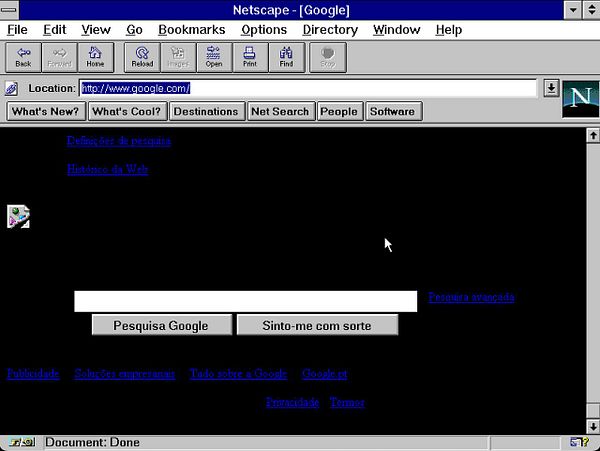This screenshot has width=600, height=451.
Task: Click the scrollbar down arrow
Action: [x=593, y=426]
